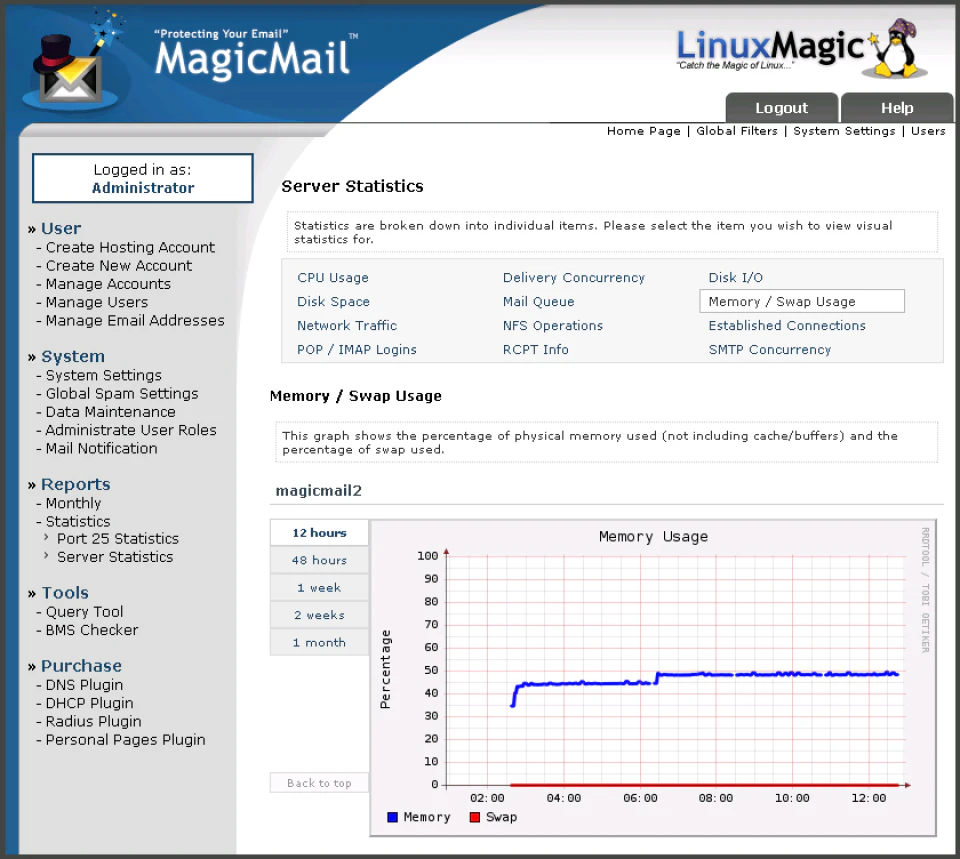Click the Logout button
Image resolution: width=960 pixels, height=859 pixels.
(781, 107)
